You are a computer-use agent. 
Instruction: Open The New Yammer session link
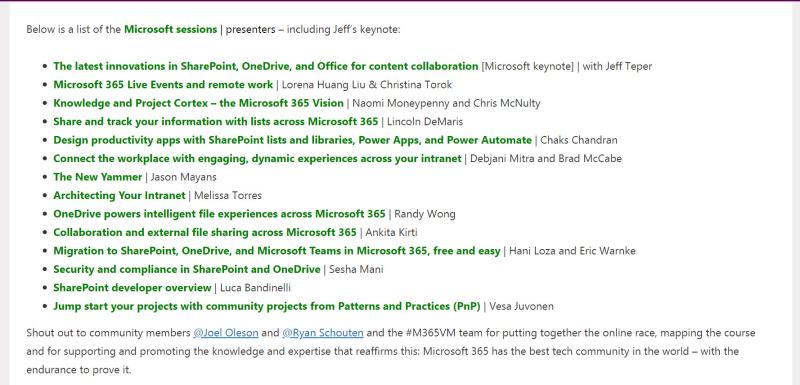[x=97, y=177]
